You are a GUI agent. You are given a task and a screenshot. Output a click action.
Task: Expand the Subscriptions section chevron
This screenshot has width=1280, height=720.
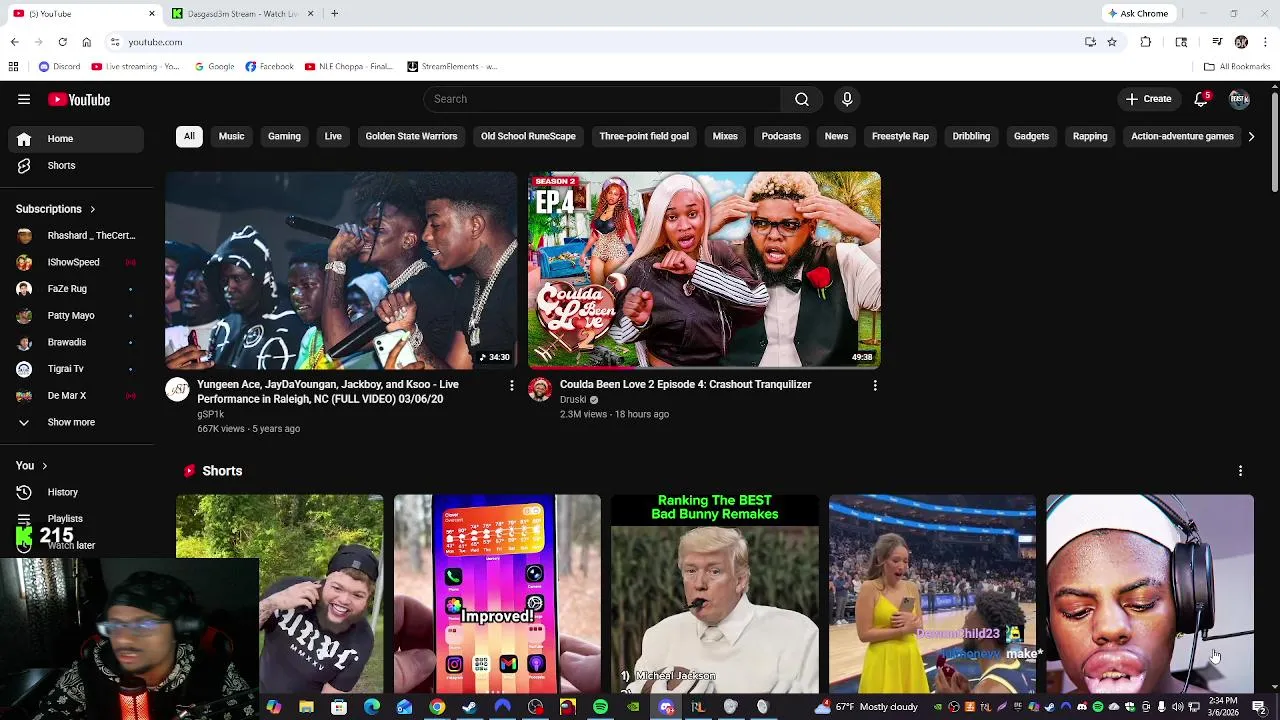coord(92,209)
